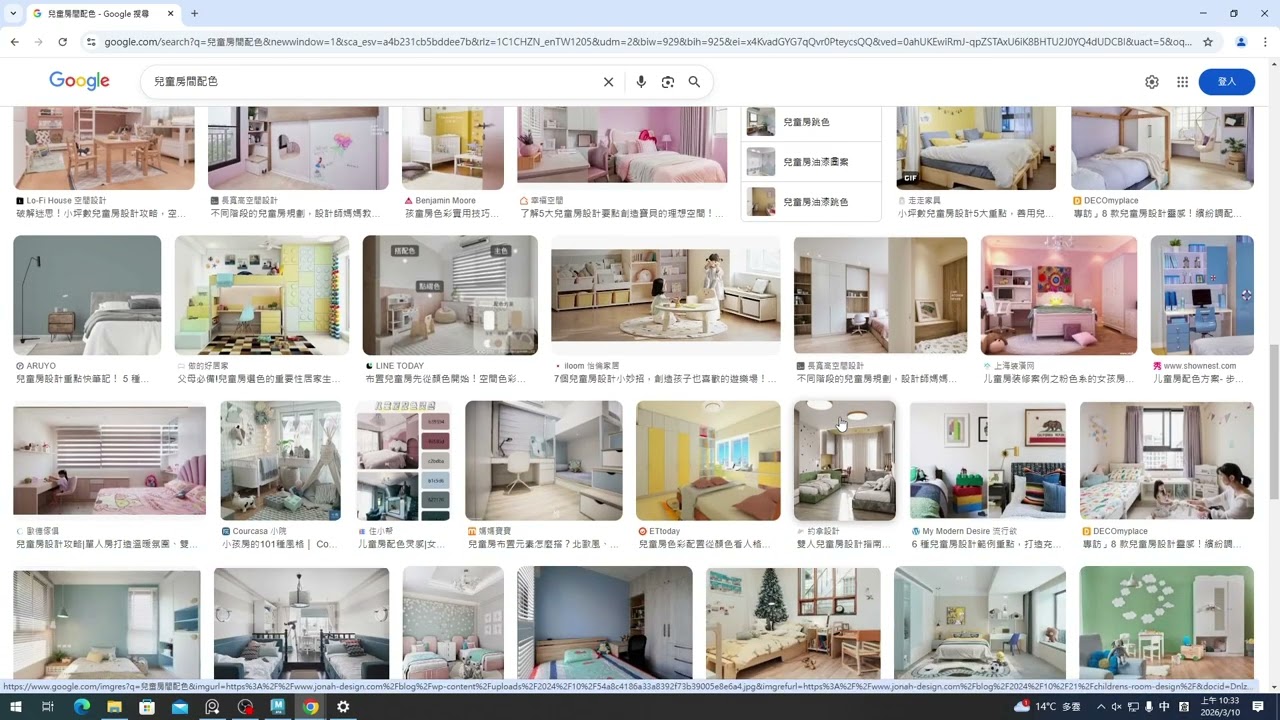This screenshot has height=720, width=1280.
Task: Reload the page
Action: [63, 42]
